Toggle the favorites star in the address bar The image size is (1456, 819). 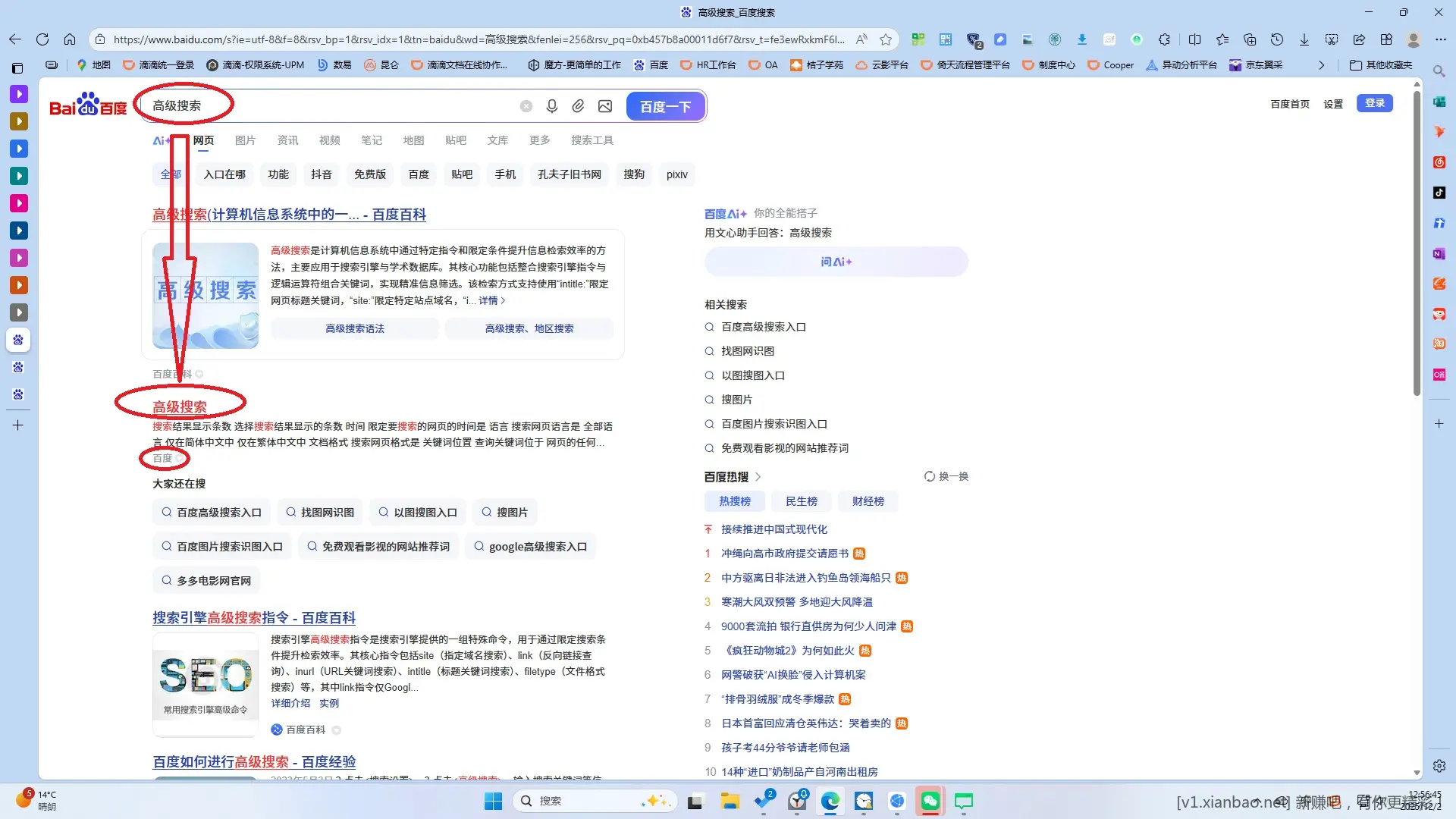point(885,39)
